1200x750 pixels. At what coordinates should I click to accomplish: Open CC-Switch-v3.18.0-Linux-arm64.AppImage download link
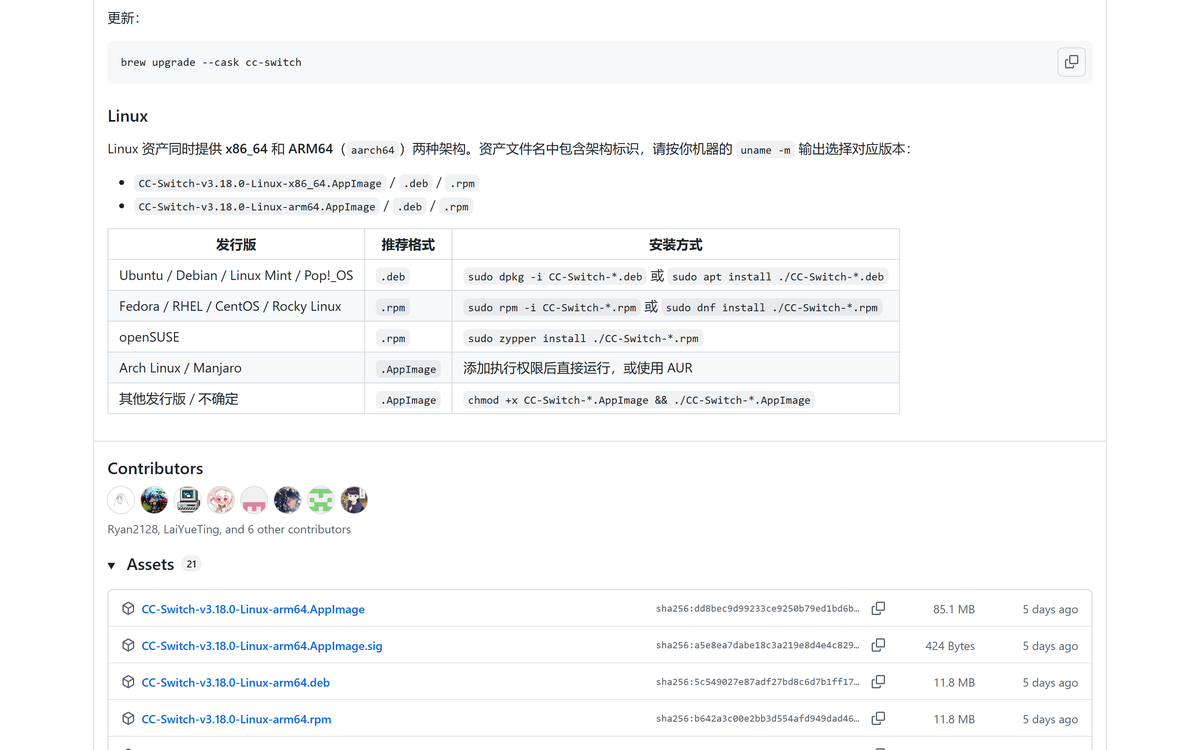tap(253, 609)
